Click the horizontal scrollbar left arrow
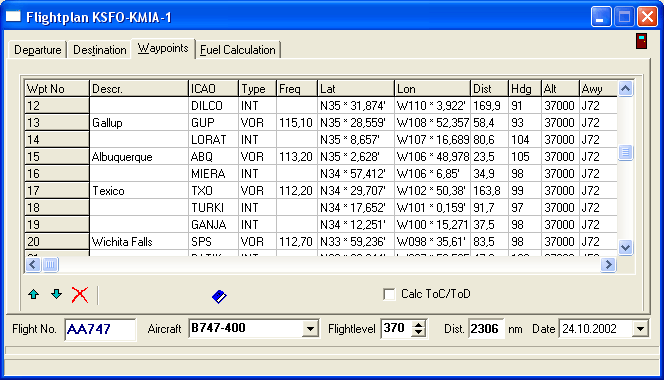Image resolution: width=664 pixels, height=380 pixels. [33, 265]
